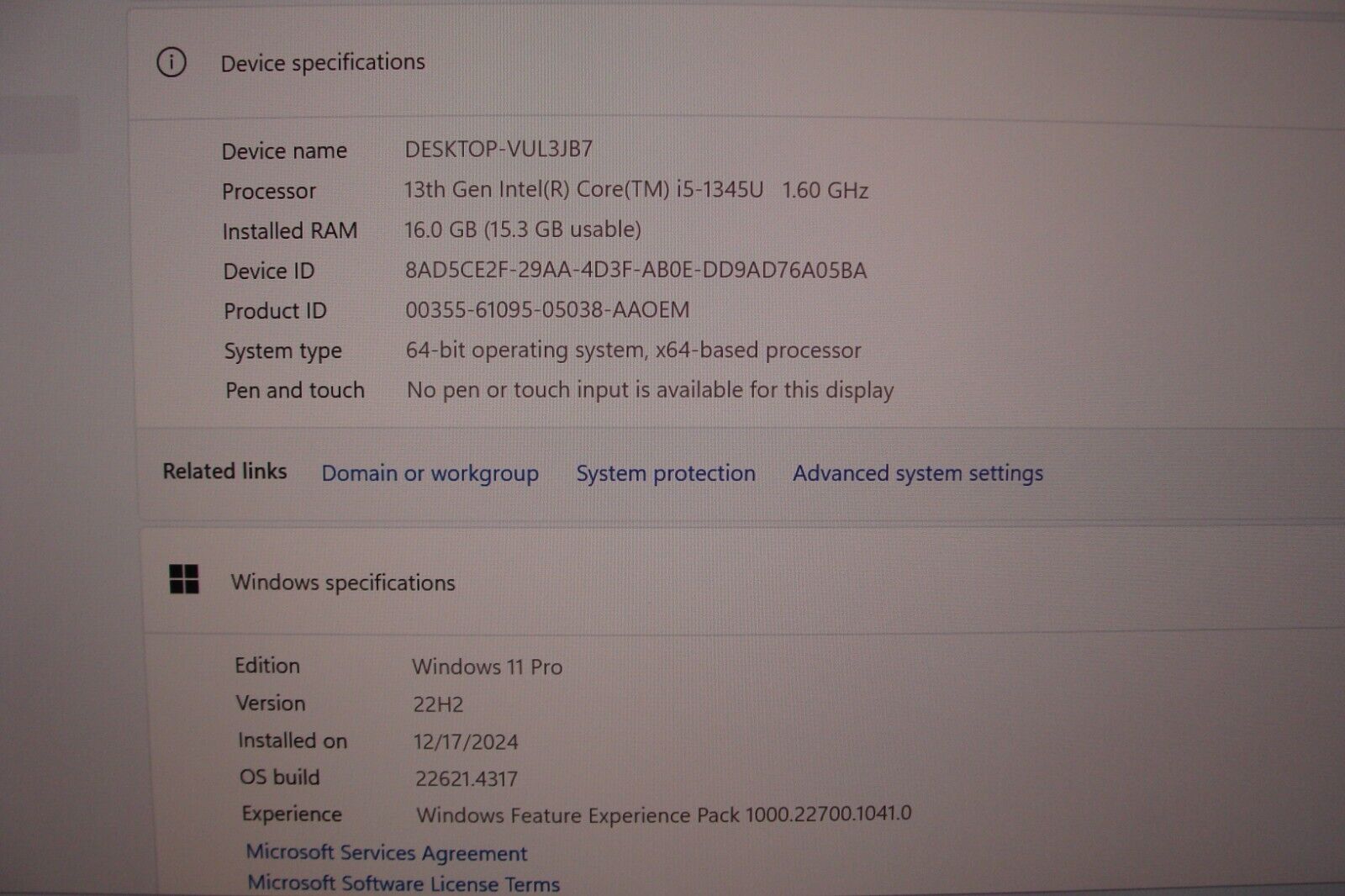This screenshot has width=1345, height=896.
Task: Open Microsoft Software License Terms link
Action: tap(403, 883)
